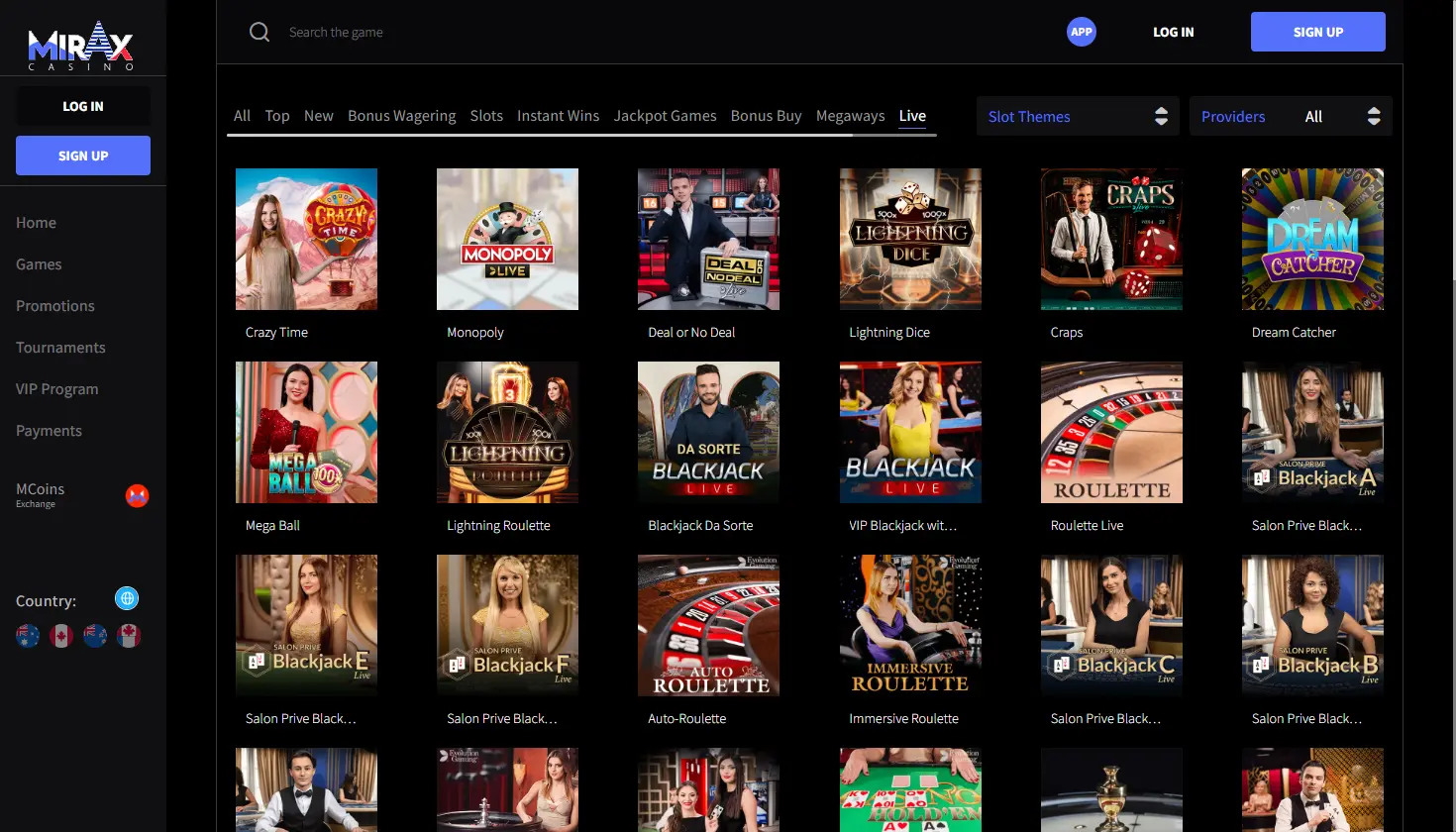
Task: Click the search magnifier icon
Action: pyautogui.click(x=260, y=32)
